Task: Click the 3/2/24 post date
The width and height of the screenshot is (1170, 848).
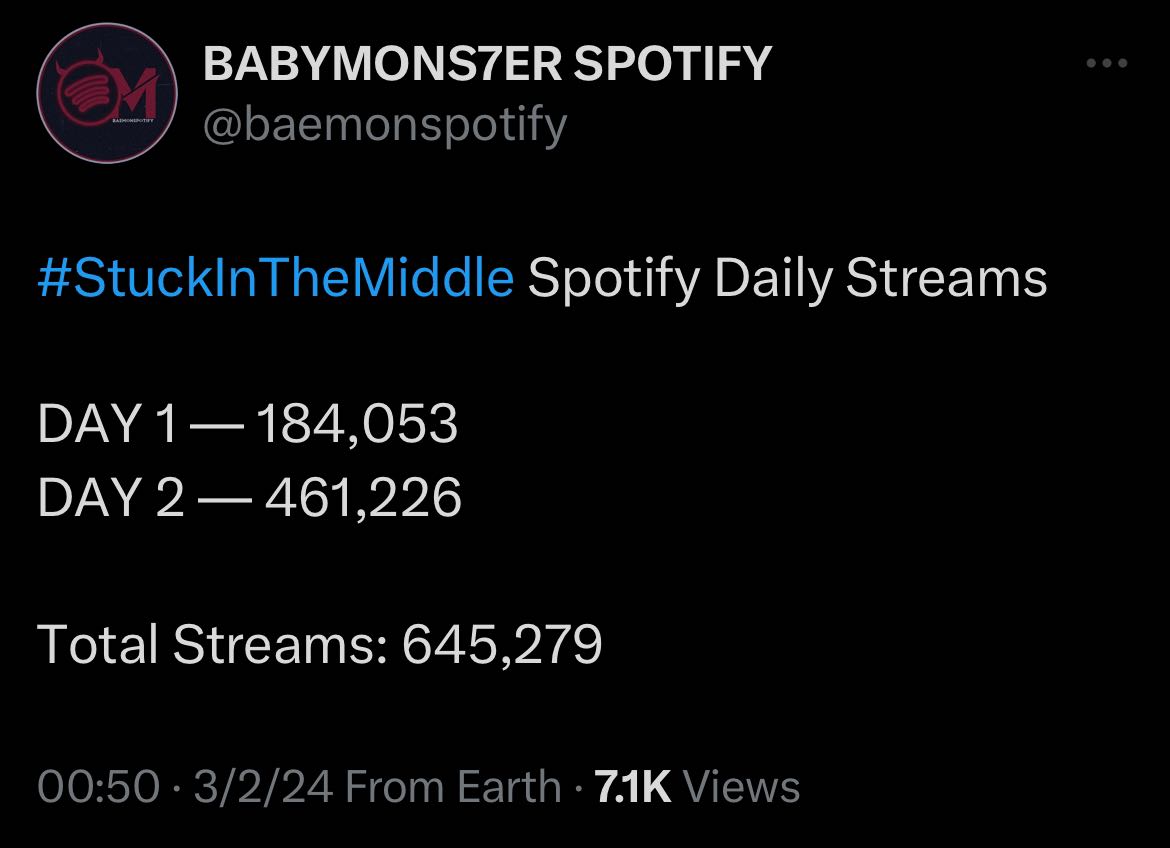Action: (263, 787)
